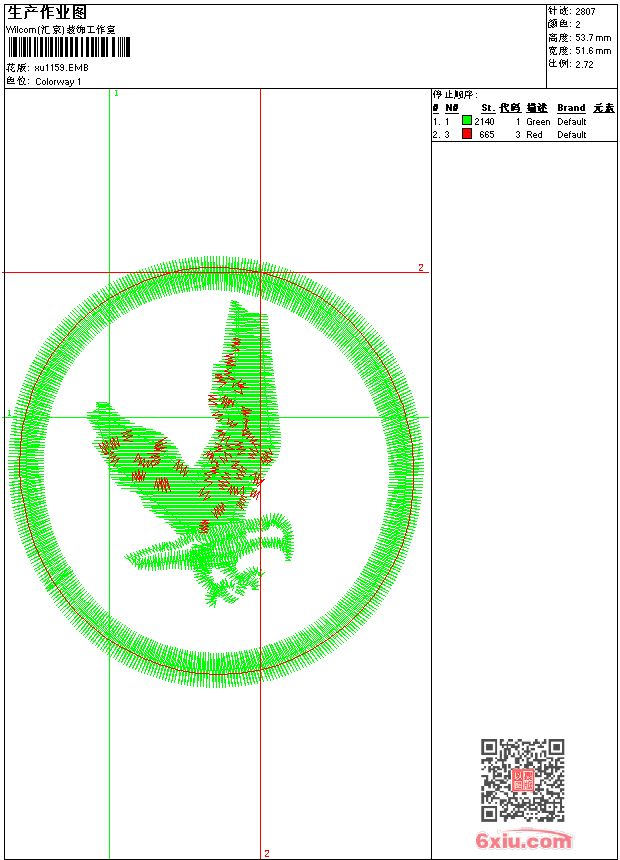Click the 元素 column header
Image resolution: width=620 pixels, height=860 pixels.
pos(604,108)
